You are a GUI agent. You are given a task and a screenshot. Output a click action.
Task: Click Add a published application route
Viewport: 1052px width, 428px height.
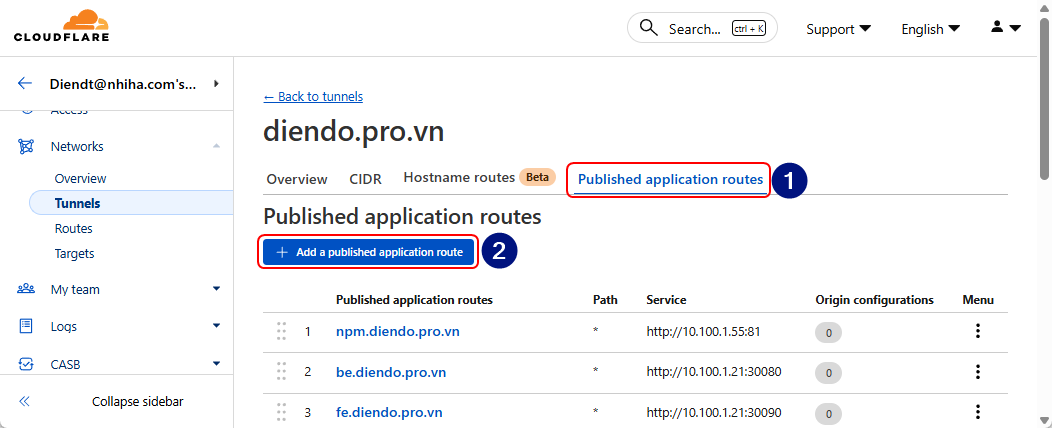point(369,252)
